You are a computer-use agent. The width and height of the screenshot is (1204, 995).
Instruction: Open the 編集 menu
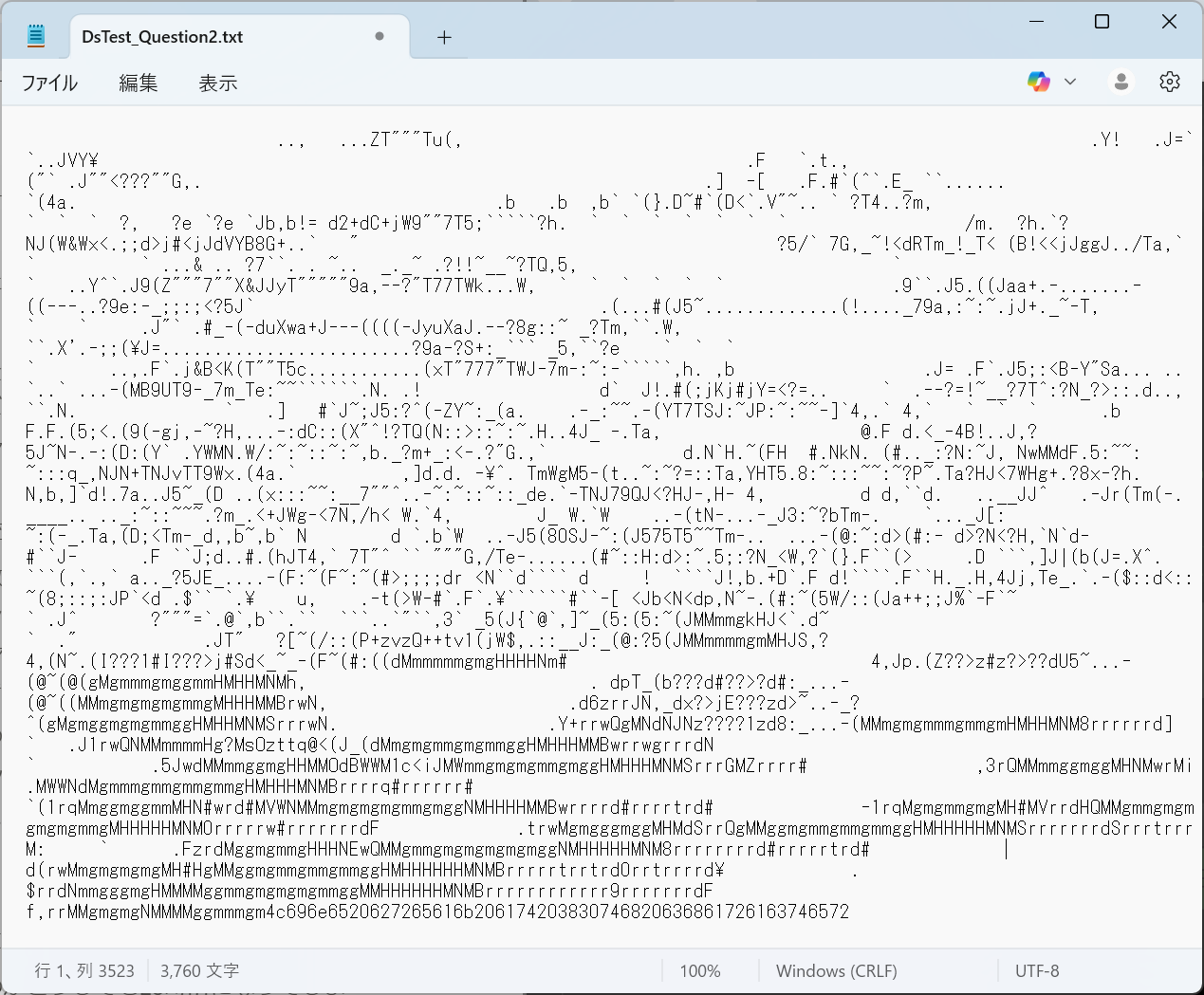(139, 83)
